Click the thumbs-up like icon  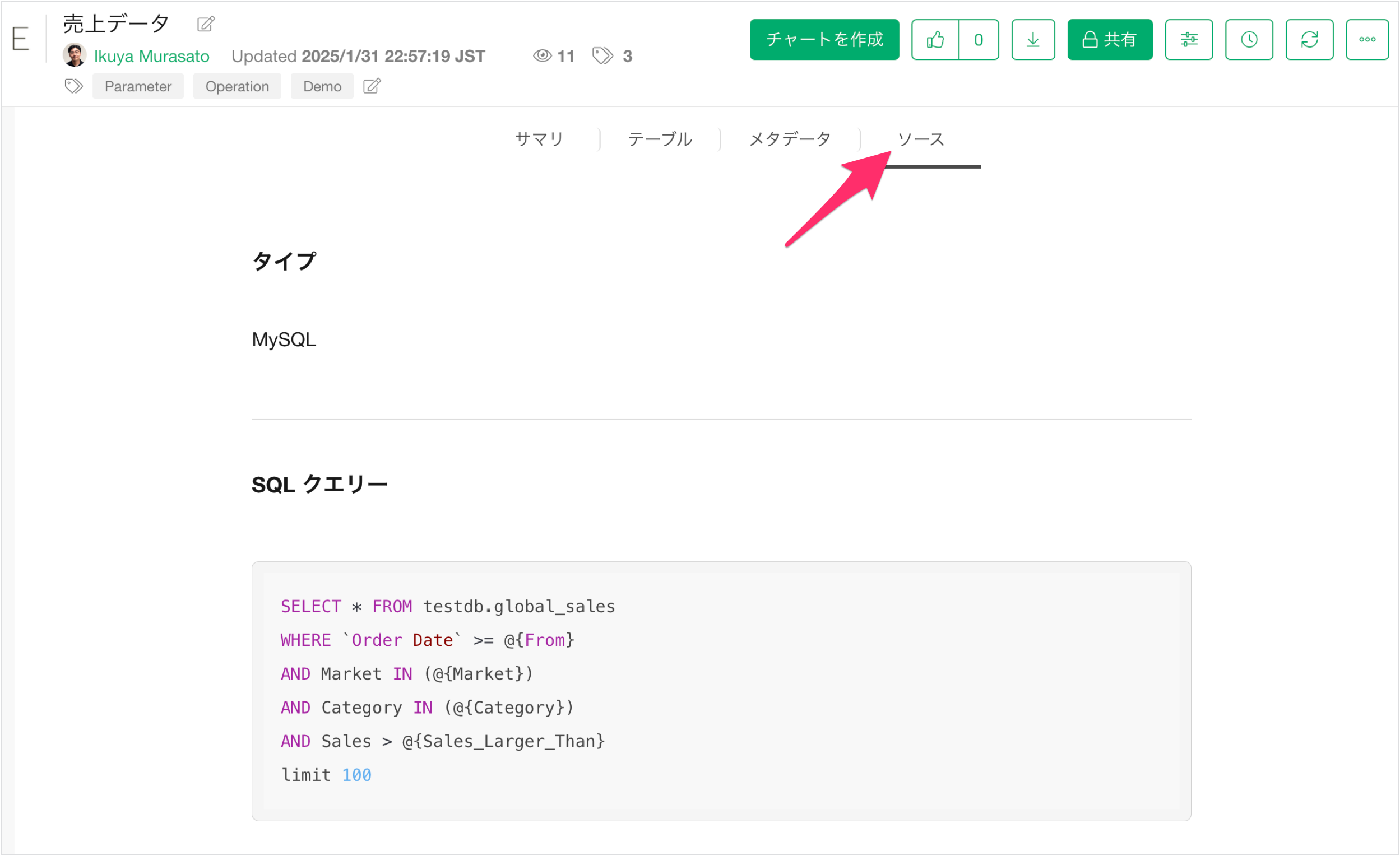tap(935, 40)
